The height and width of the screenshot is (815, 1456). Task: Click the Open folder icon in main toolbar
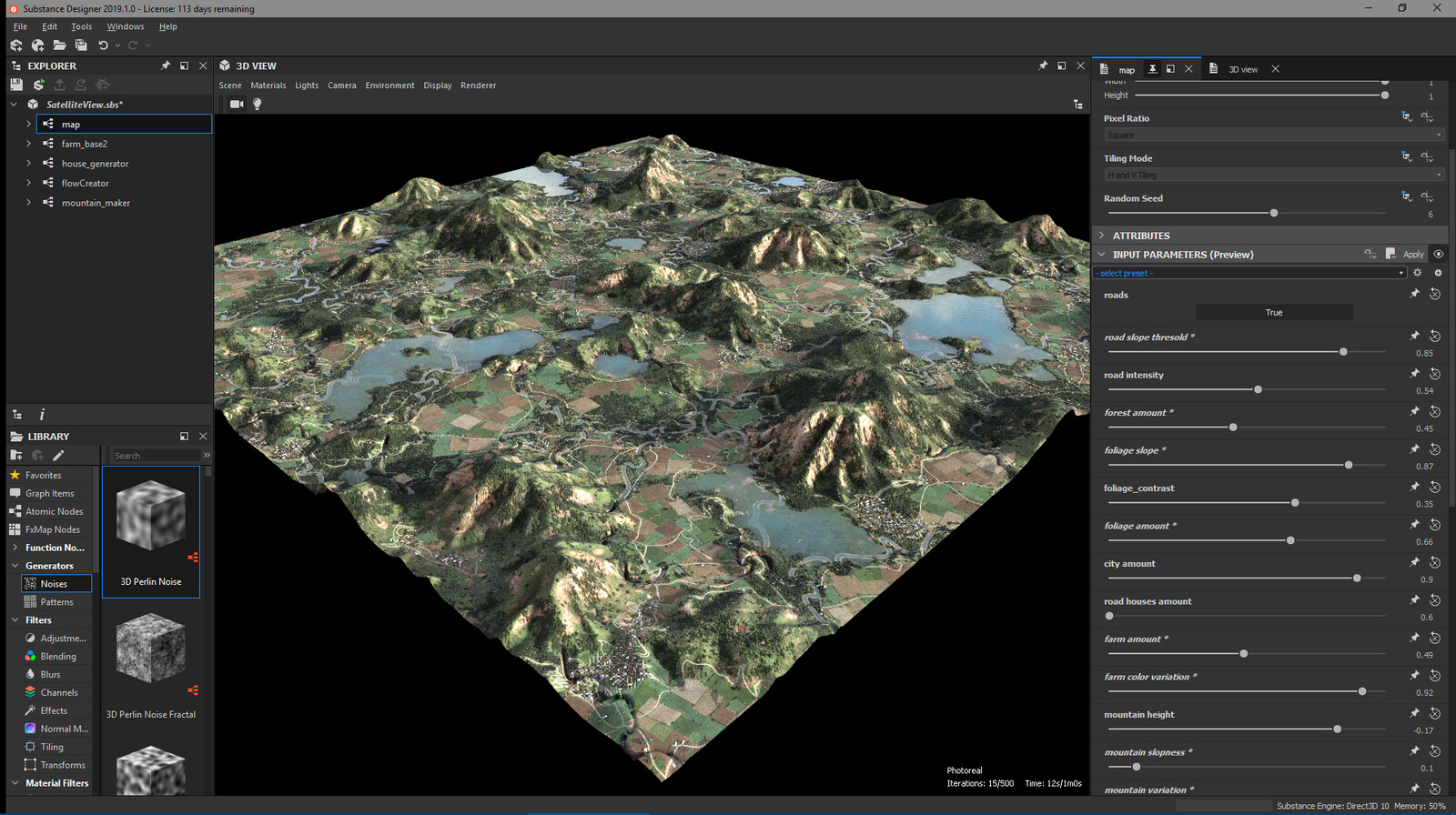[x=59, y=45]
